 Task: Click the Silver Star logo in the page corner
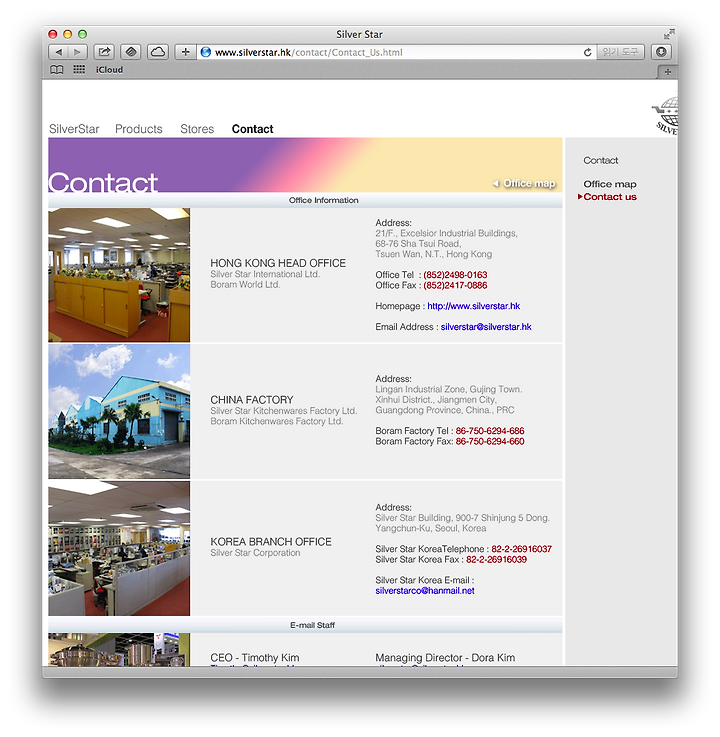pos(665,116)
